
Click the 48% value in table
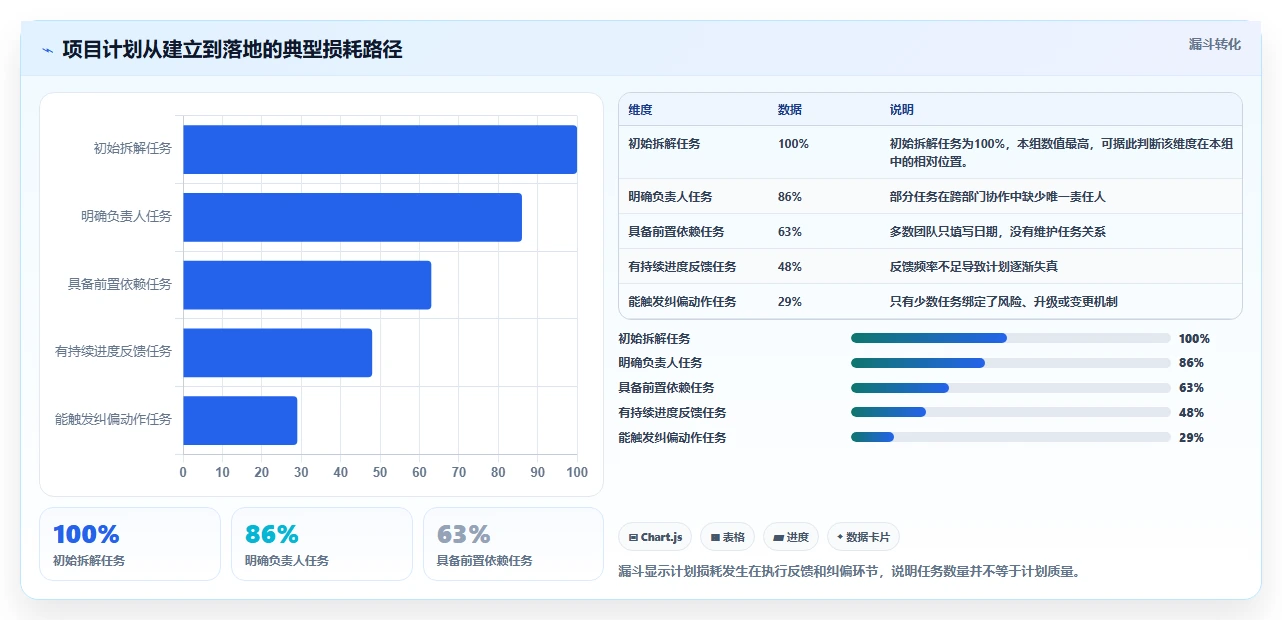790,267
